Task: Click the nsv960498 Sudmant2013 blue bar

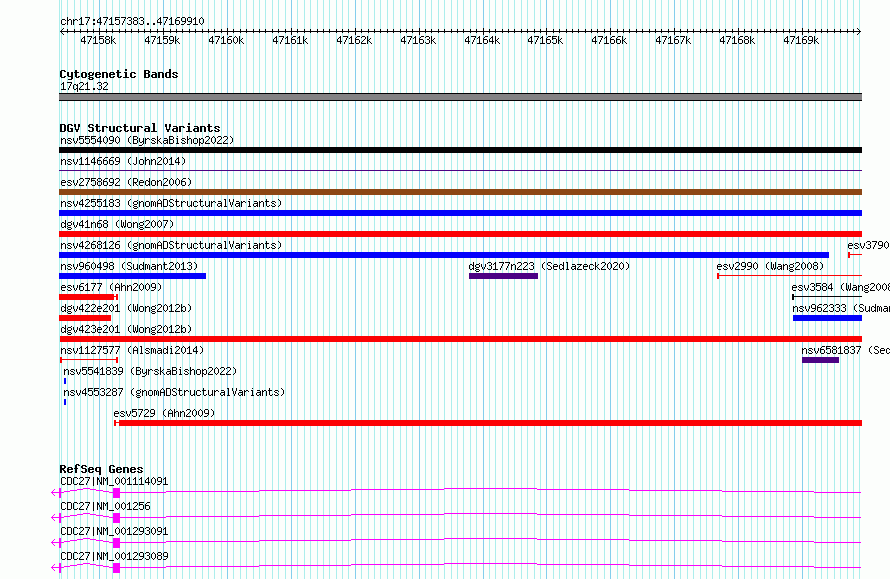Action: 132,276
